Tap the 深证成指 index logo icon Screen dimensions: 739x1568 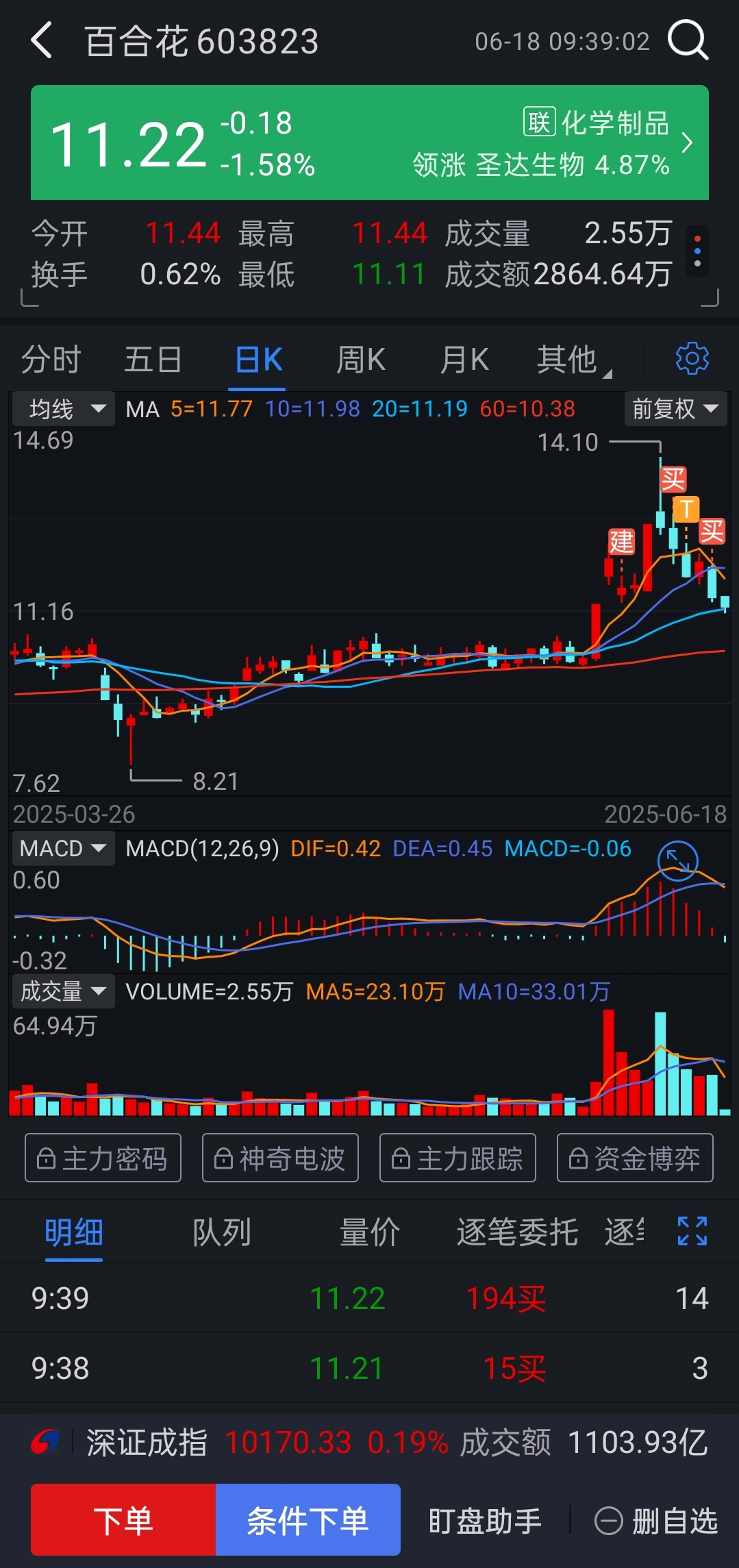pos(45,1442)
